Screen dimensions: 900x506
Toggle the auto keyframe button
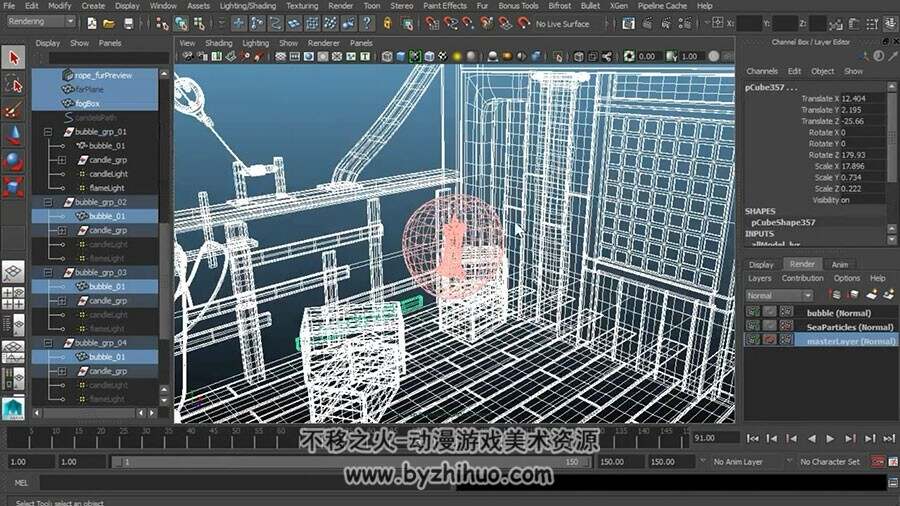tap(878, 461)
